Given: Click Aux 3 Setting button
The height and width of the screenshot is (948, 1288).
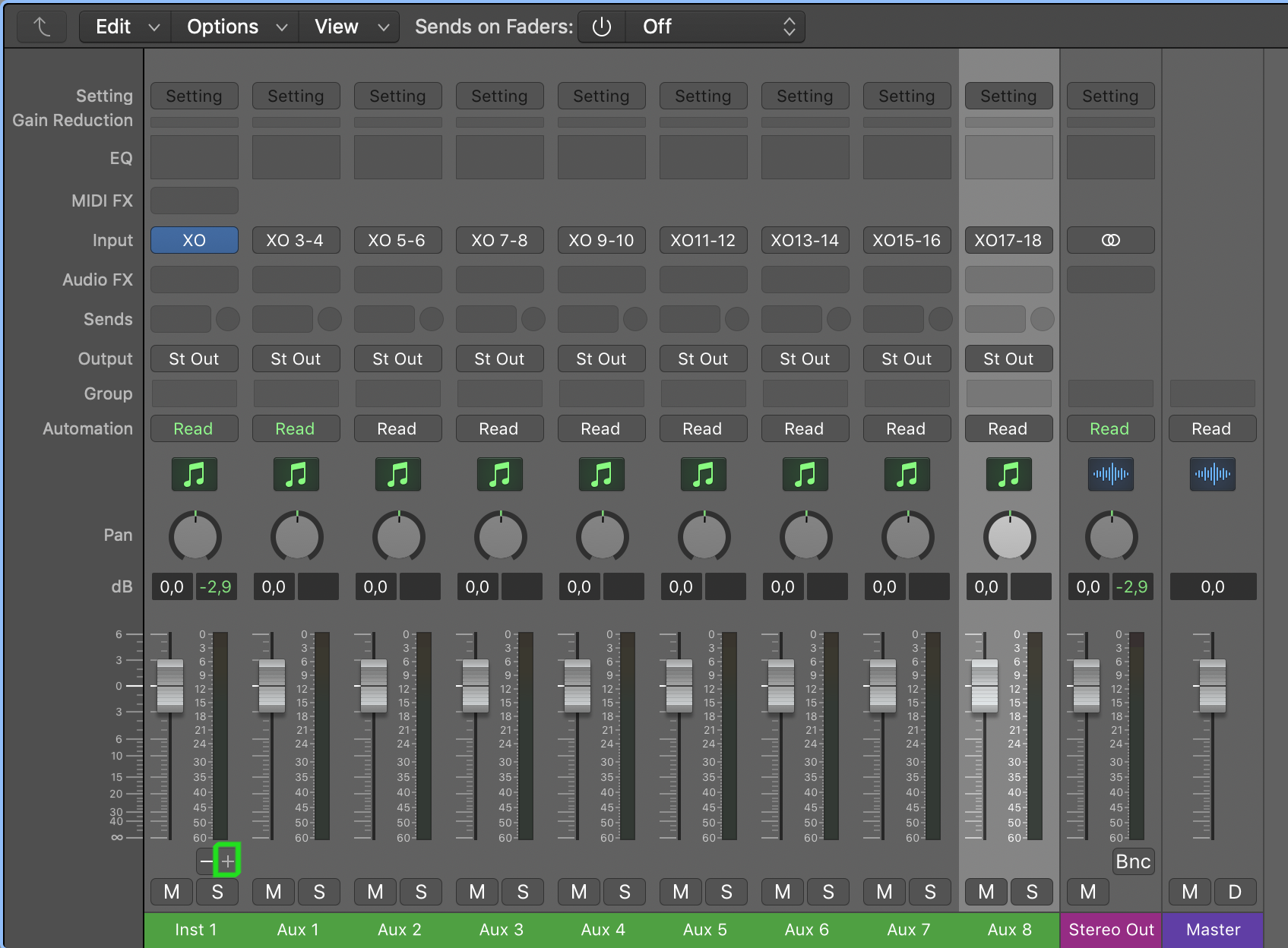Looking at the screenshot, I should coord(500,96).
